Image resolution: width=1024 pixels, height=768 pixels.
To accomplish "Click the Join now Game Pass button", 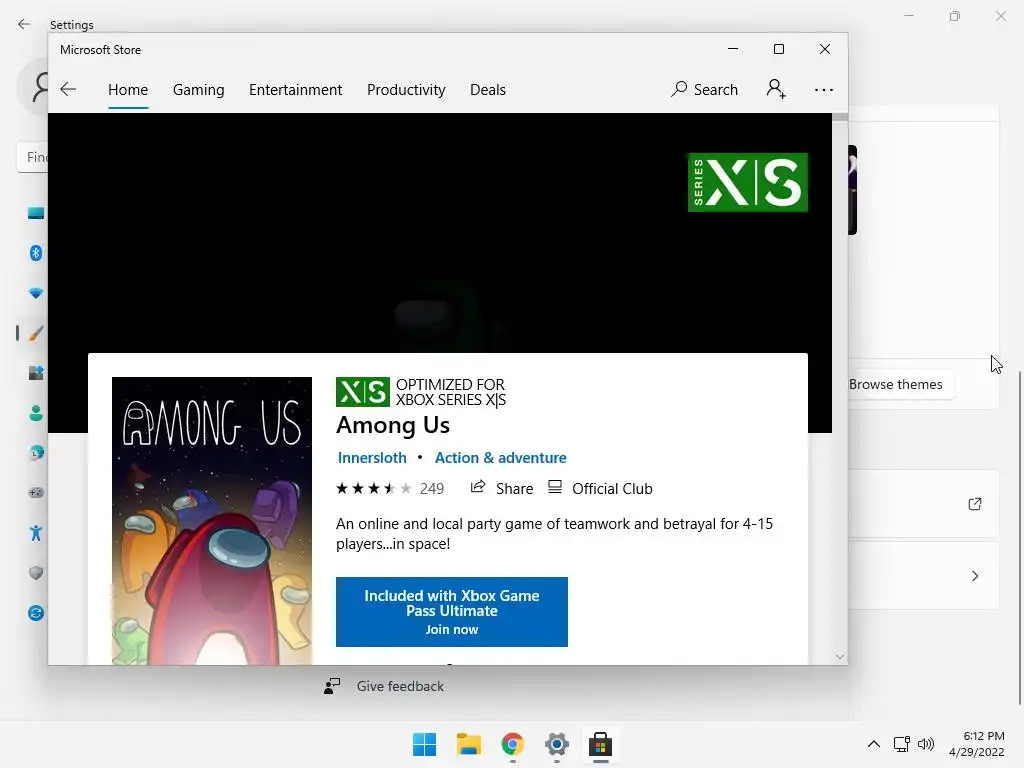I will [452, 612].
